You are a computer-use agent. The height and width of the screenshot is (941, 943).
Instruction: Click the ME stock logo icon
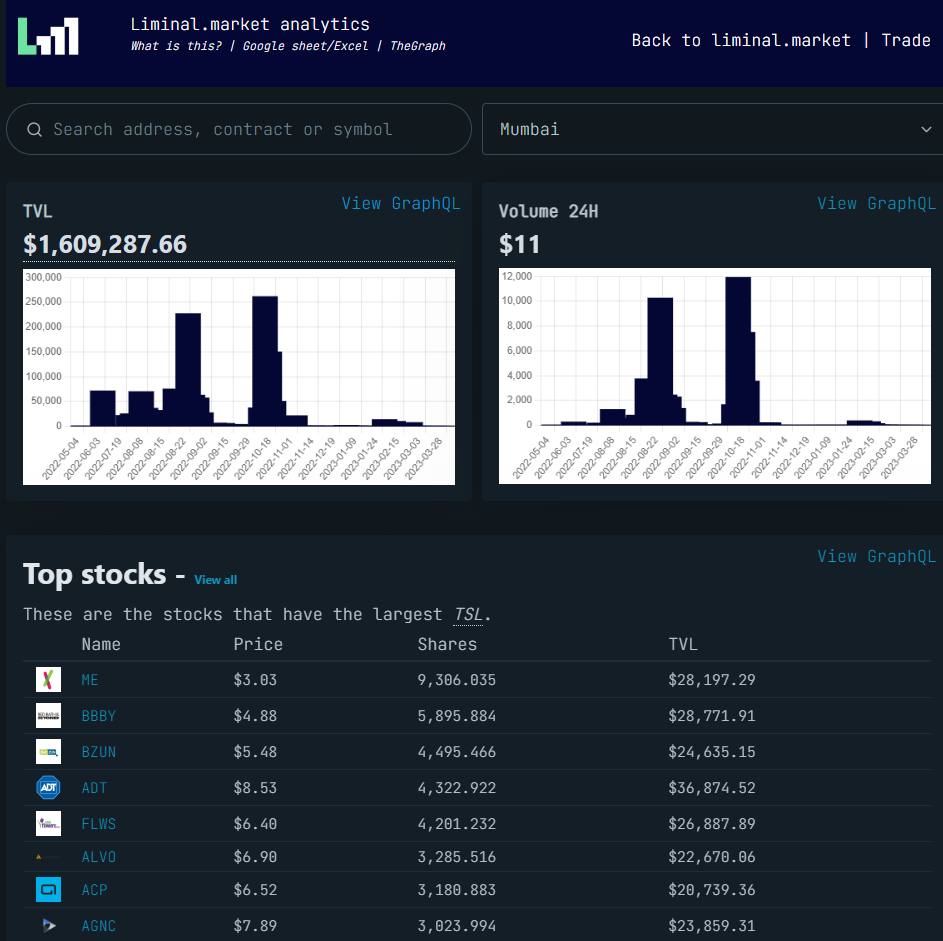point(48,679)
